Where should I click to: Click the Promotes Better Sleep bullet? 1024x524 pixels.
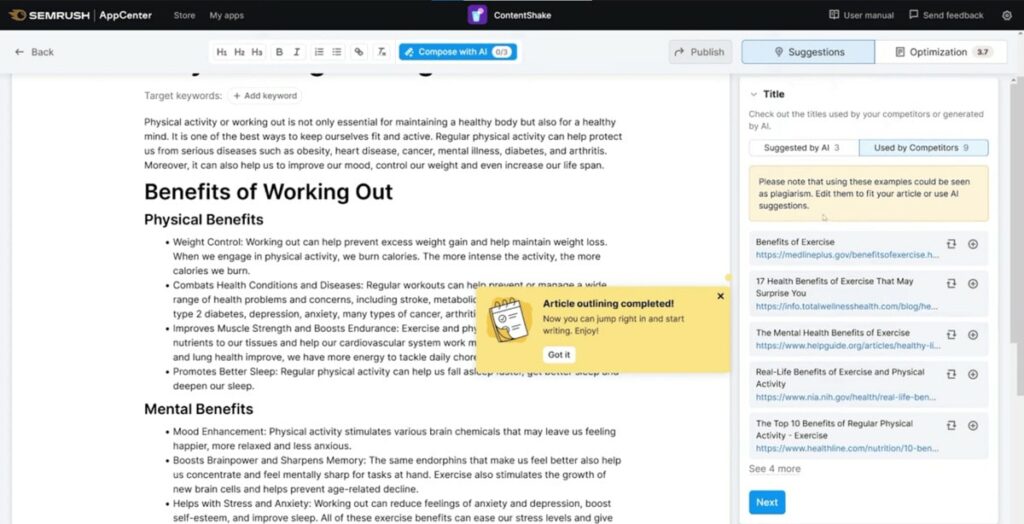[x=395, y=379]
